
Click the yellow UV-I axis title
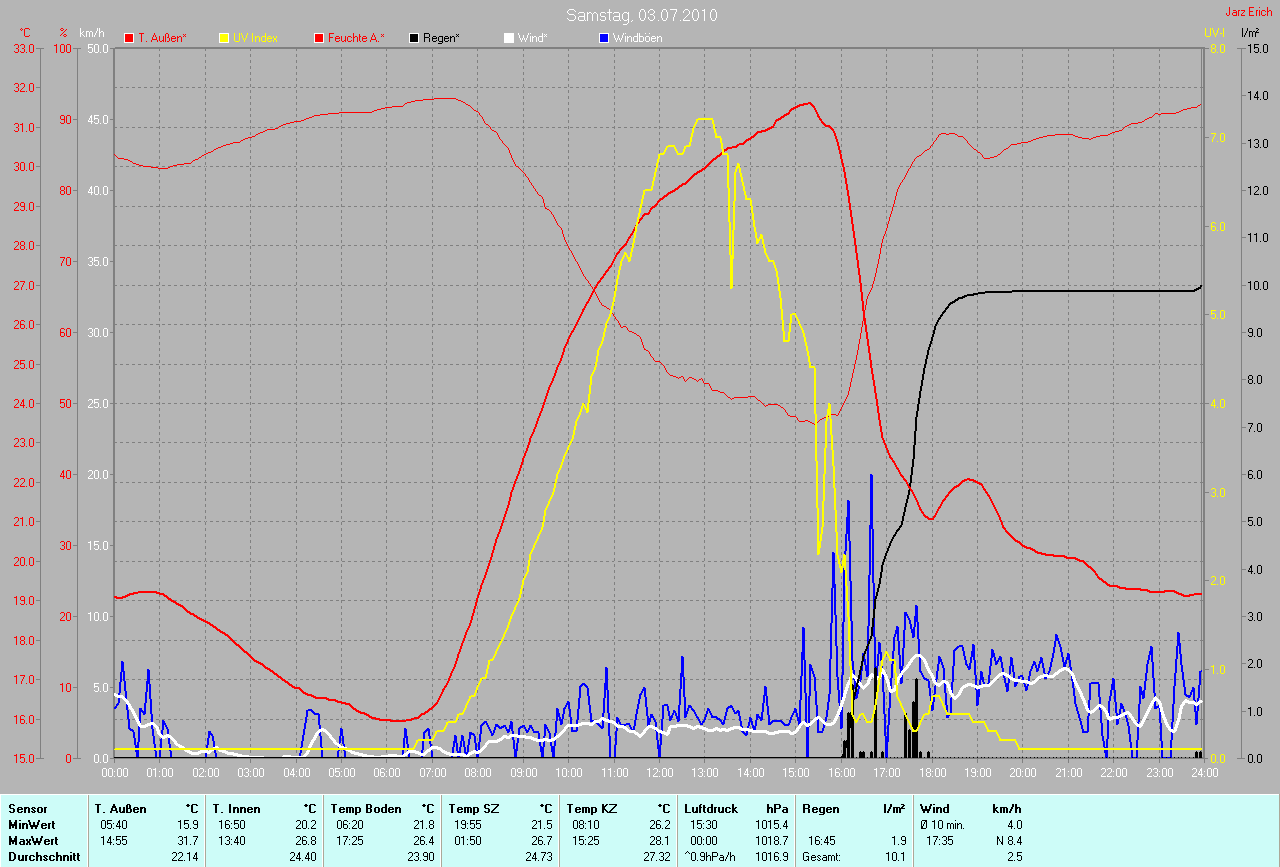click(1214, 33)
